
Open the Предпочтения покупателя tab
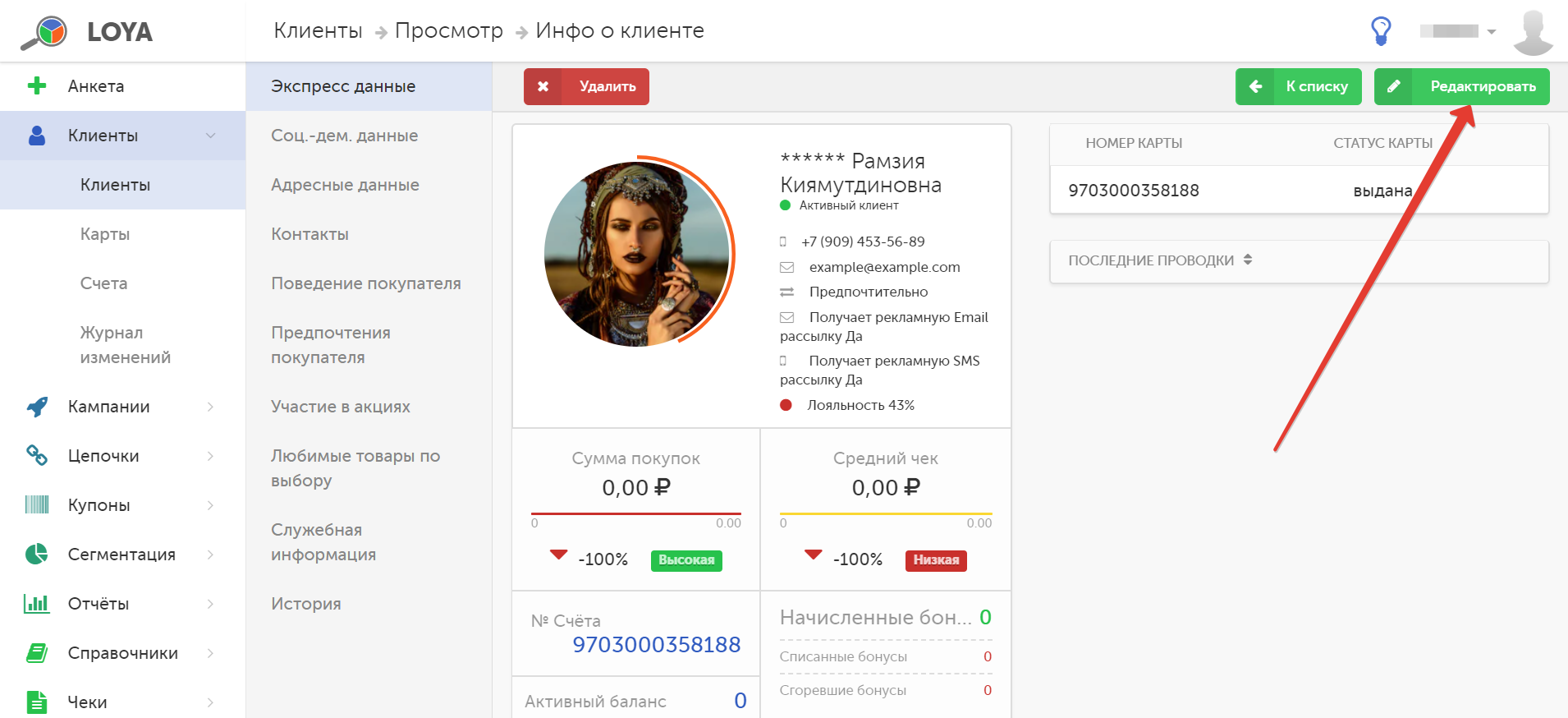pos(369,345)
